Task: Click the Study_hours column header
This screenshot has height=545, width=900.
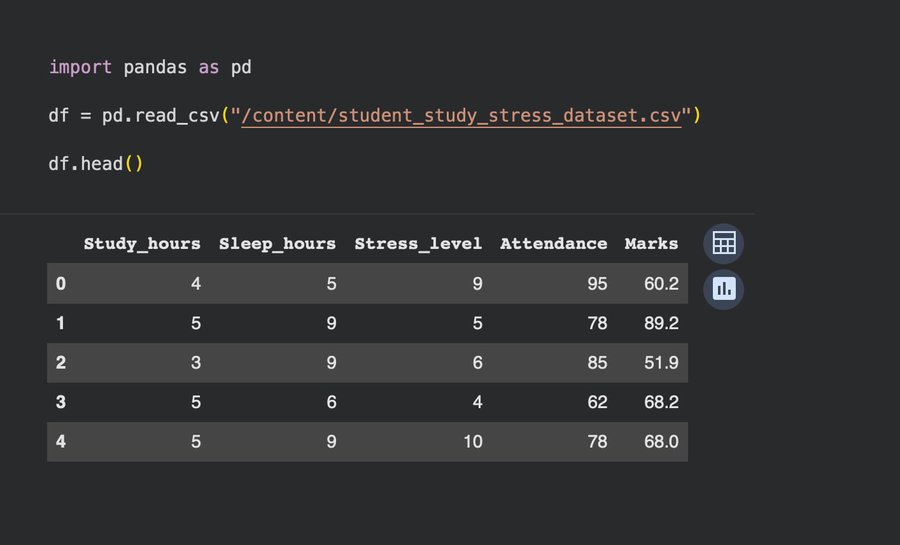Action: [142, 243]
